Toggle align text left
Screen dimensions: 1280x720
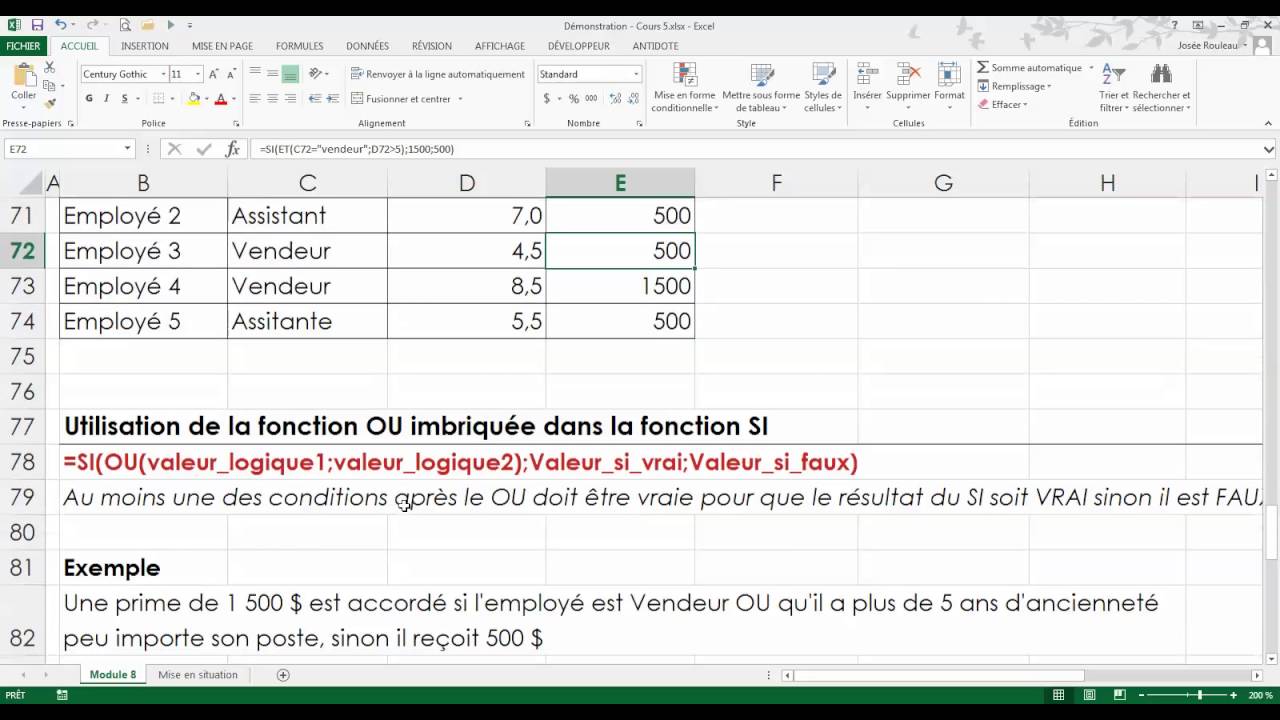pos(255,98)
